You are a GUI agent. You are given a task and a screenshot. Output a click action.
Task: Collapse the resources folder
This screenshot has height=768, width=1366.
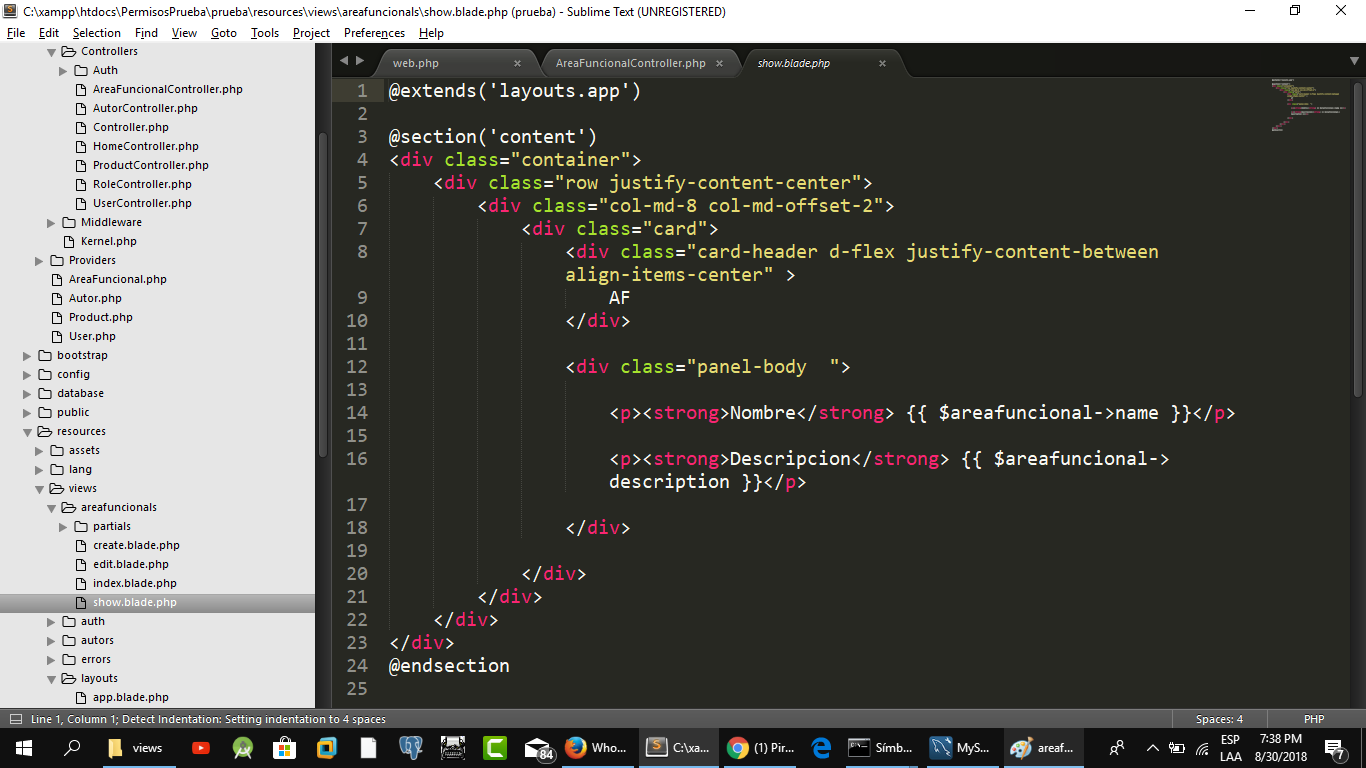click(x=28, y=431)
